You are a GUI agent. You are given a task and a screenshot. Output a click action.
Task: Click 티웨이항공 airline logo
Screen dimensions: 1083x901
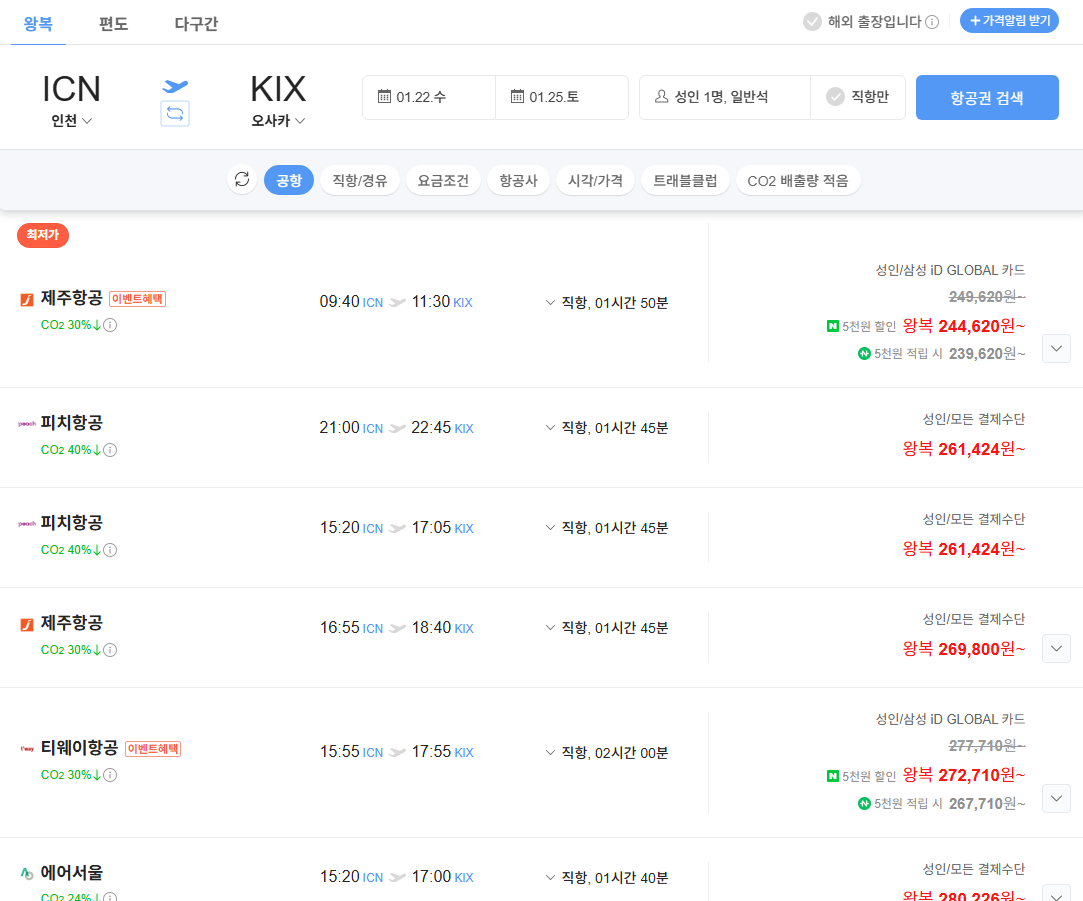pos(27,748)
